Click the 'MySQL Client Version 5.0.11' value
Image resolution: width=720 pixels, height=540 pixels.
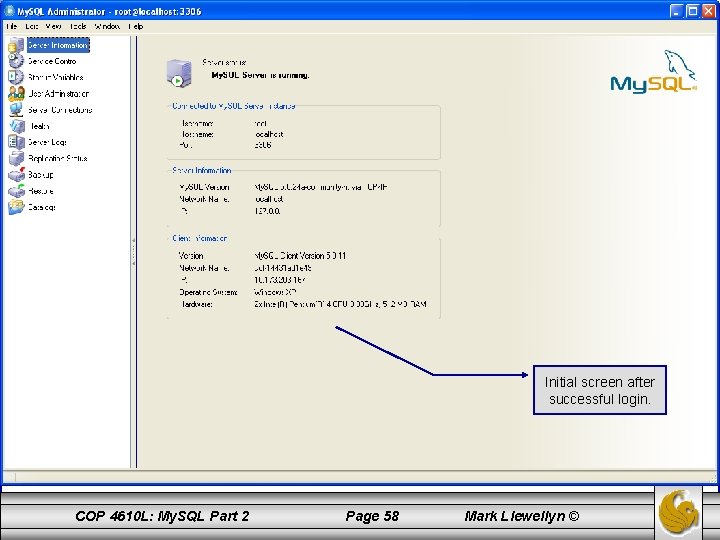click(x=300, y=255)
